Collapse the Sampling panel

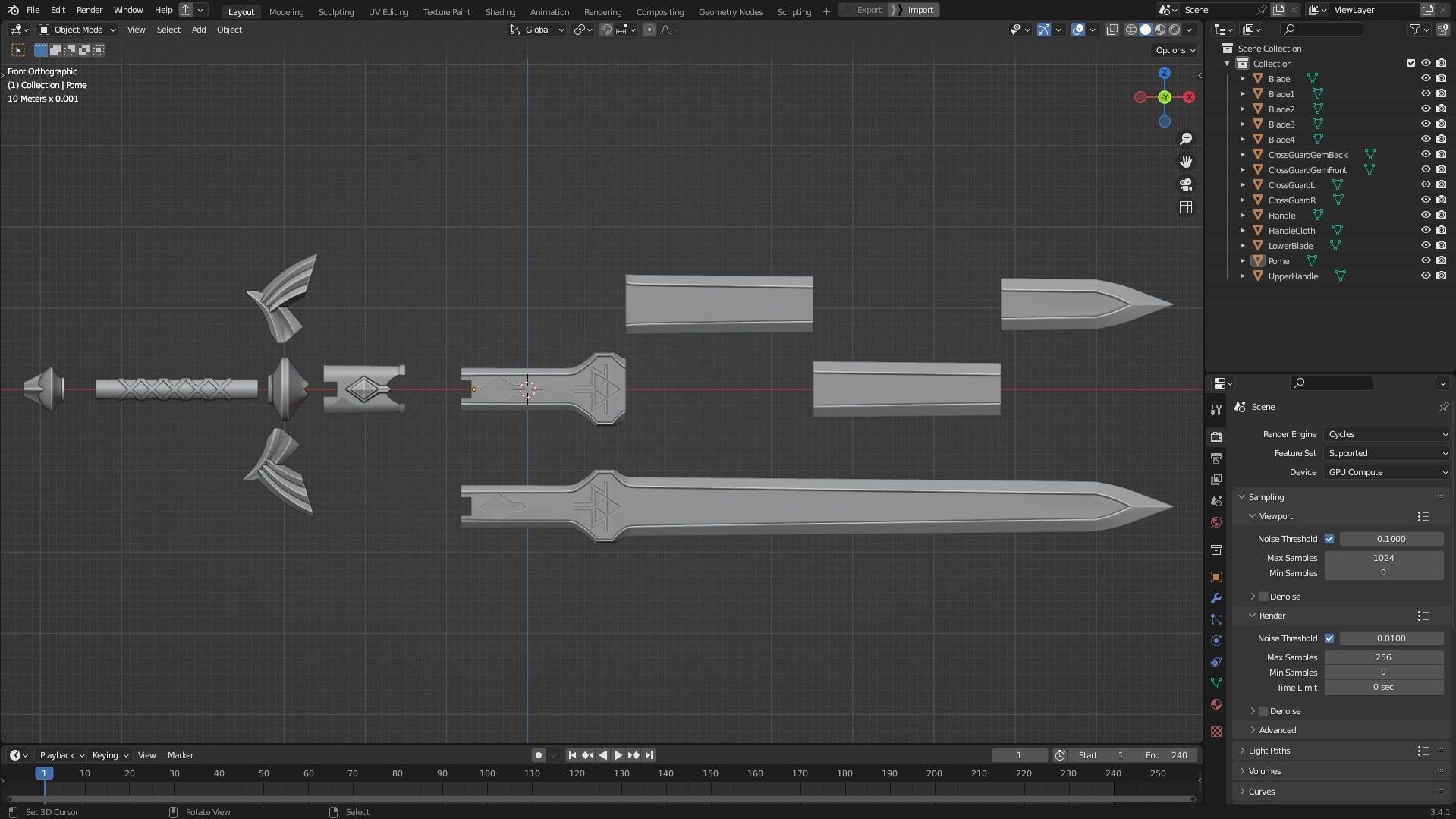[x=1266, y=497]
